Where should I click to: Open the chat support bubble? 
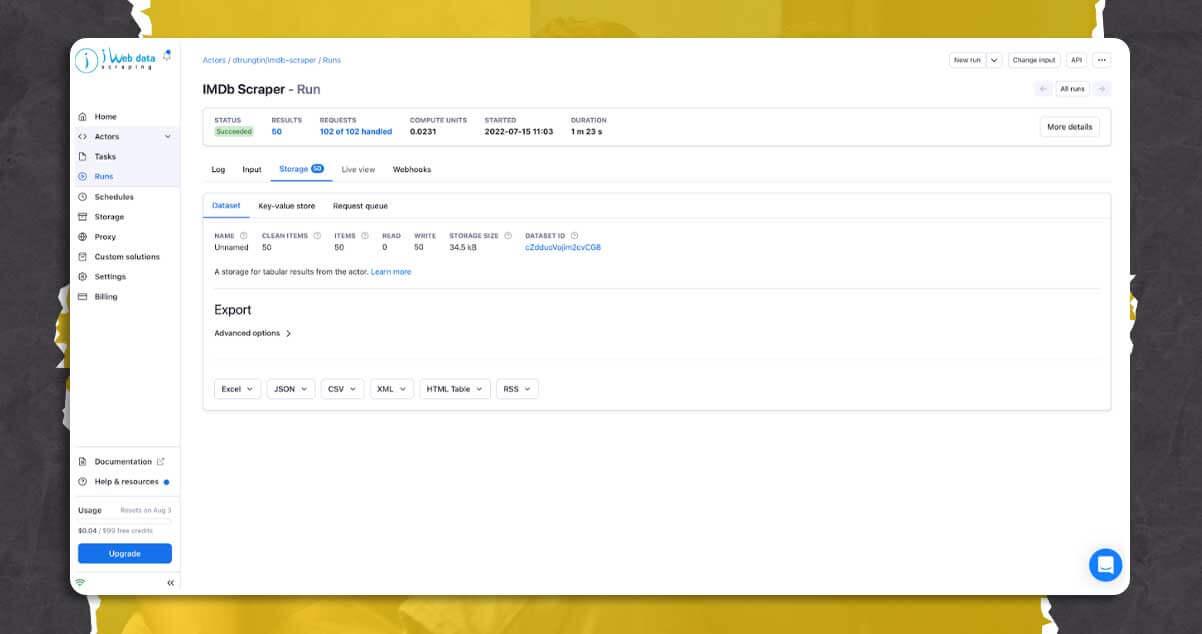1105,564
